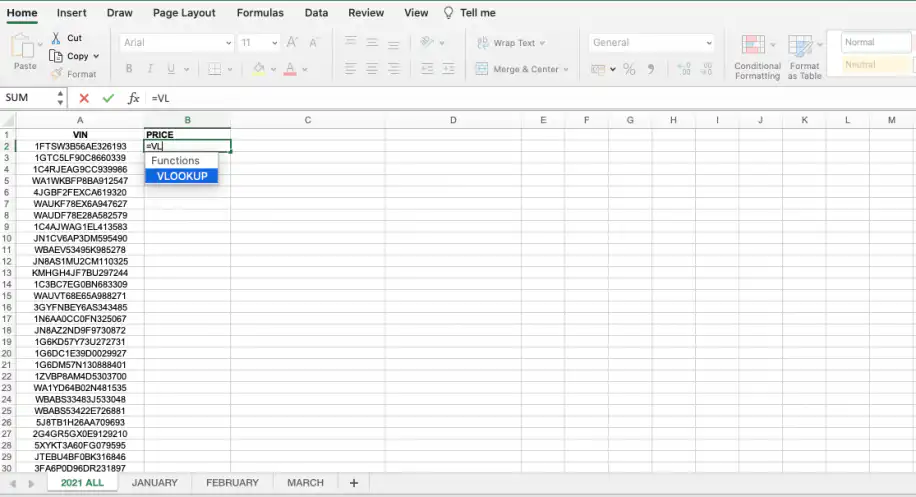
Task: Toggle Italic formatting
Action: [150, 69]
